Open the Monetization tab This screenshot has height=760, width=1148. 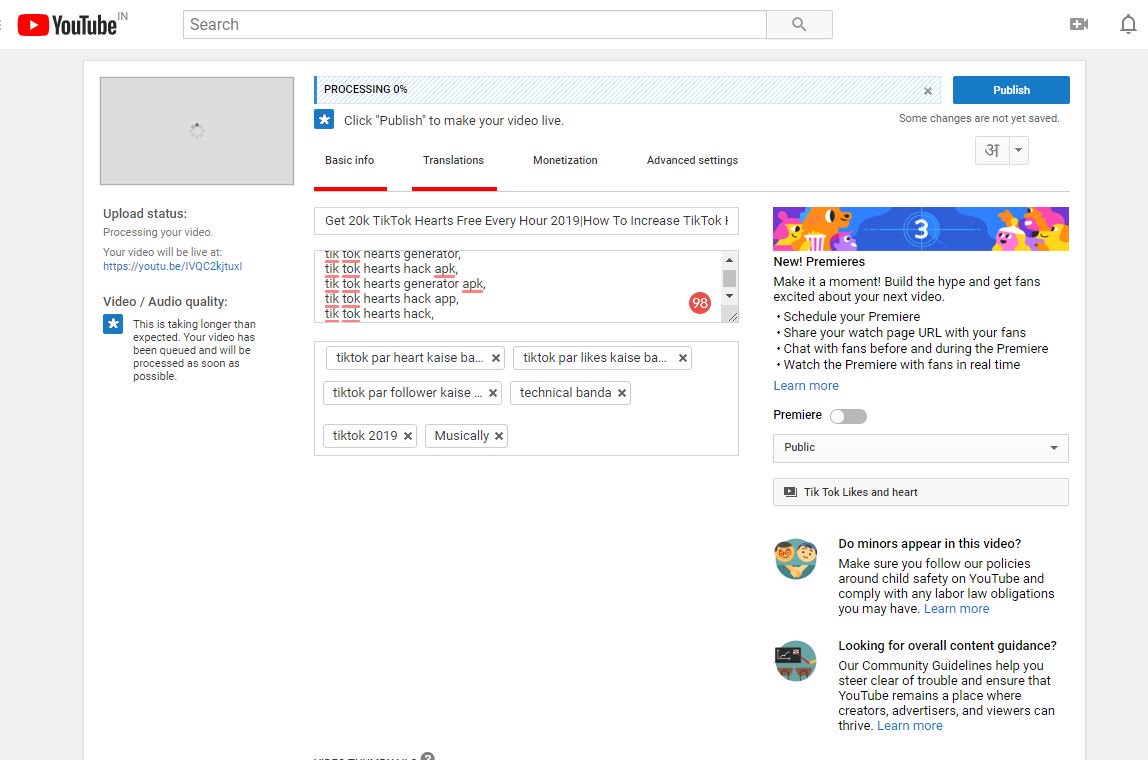point(565,160)
